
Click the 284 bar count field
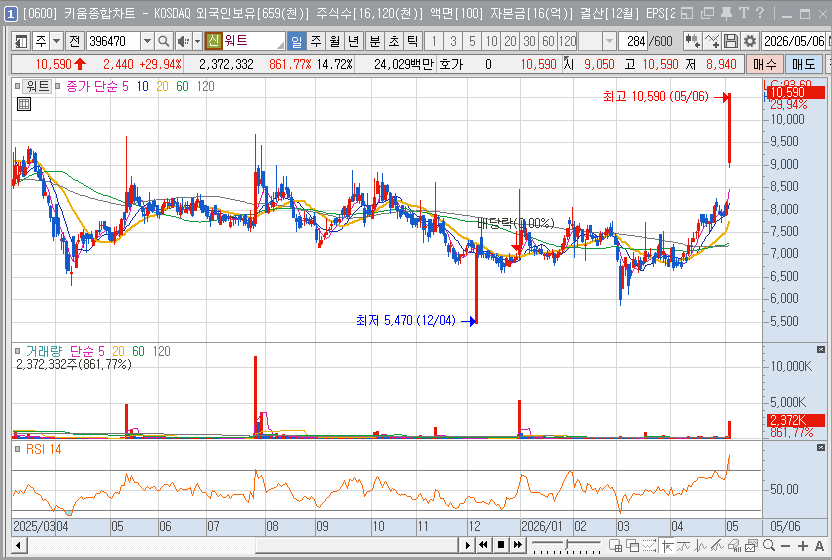coord(634,41)
